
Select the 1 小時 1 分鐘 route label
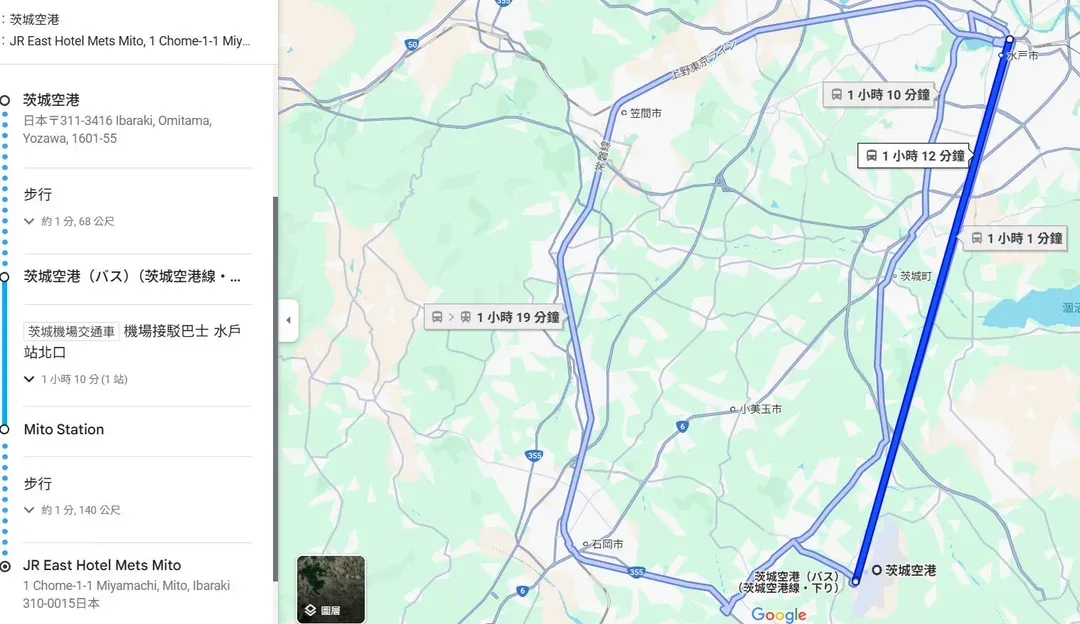click(x=1017, y=238)
